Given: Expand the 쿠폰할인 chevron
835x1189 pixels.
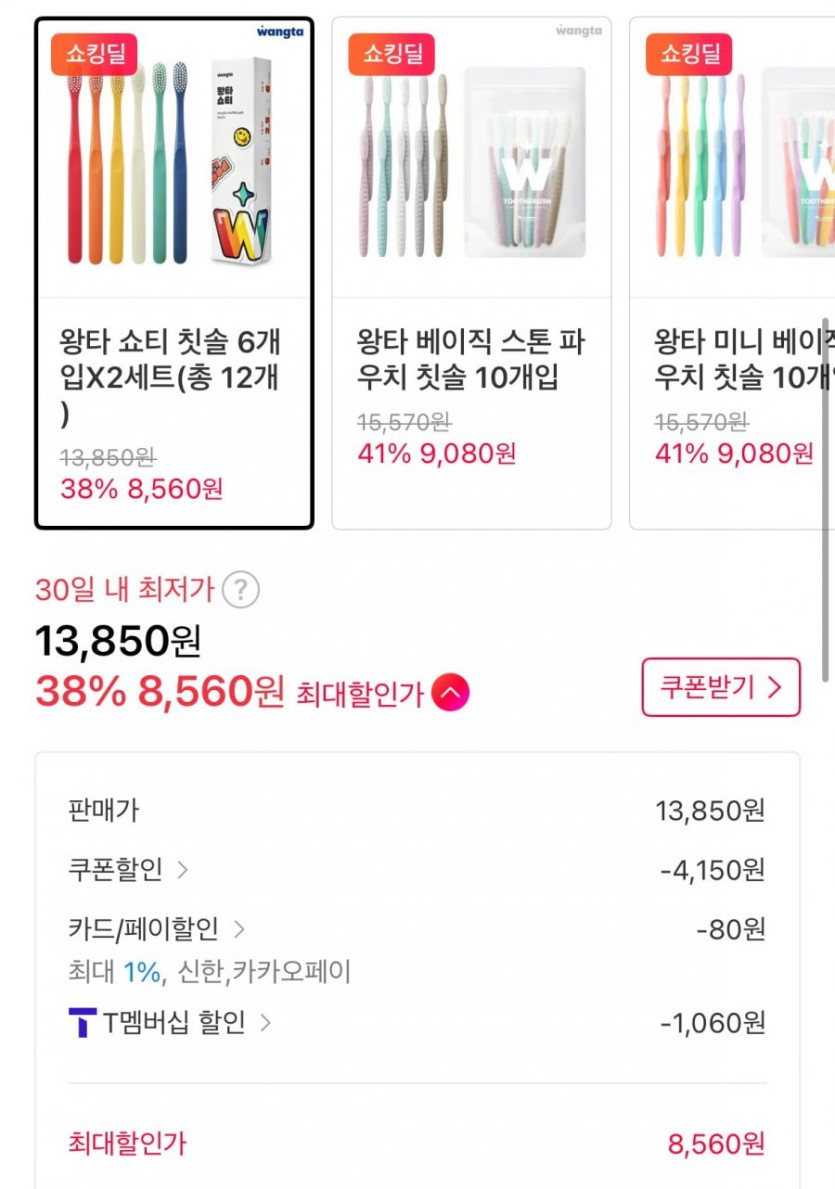Looking at the screenshot, I should [x=182, y=870].
